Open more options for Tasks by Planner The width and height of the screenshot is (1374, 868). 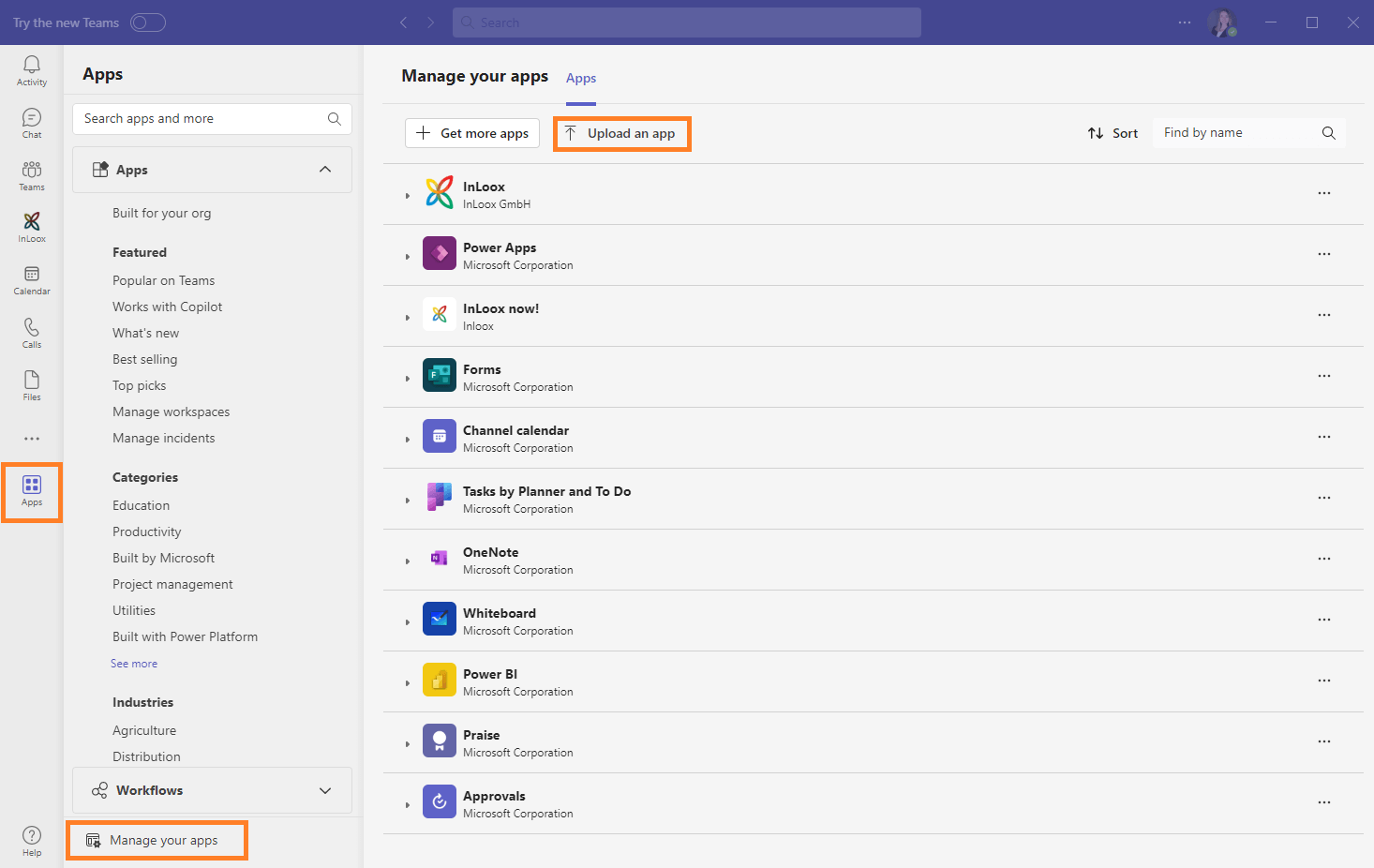coord(1324,498)
